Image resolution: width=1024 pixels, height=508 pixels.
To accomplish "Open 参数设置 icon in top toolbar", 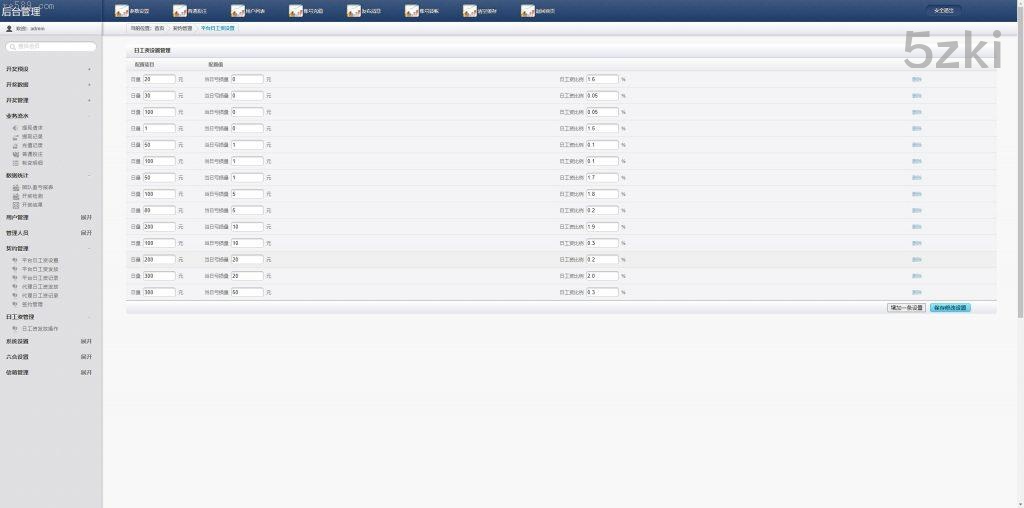I will (x=121, y=10).
